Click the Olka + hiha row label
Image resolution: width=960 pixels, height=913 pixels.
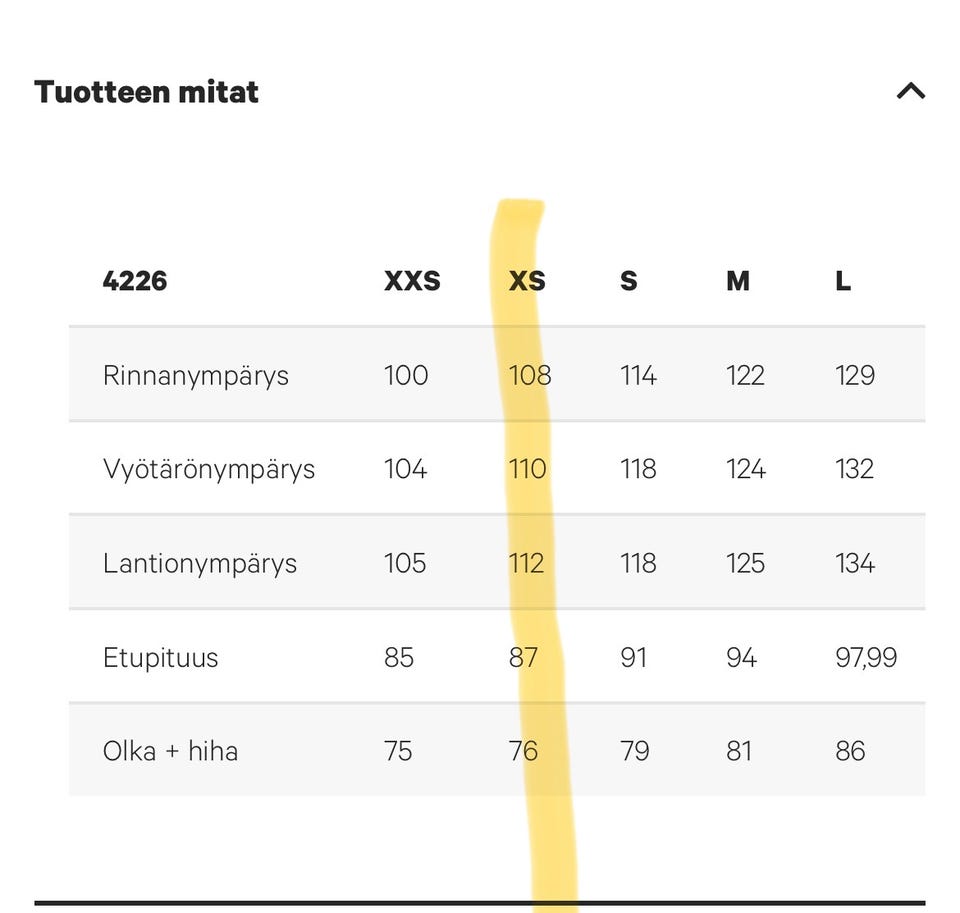[x=171, y=752]
